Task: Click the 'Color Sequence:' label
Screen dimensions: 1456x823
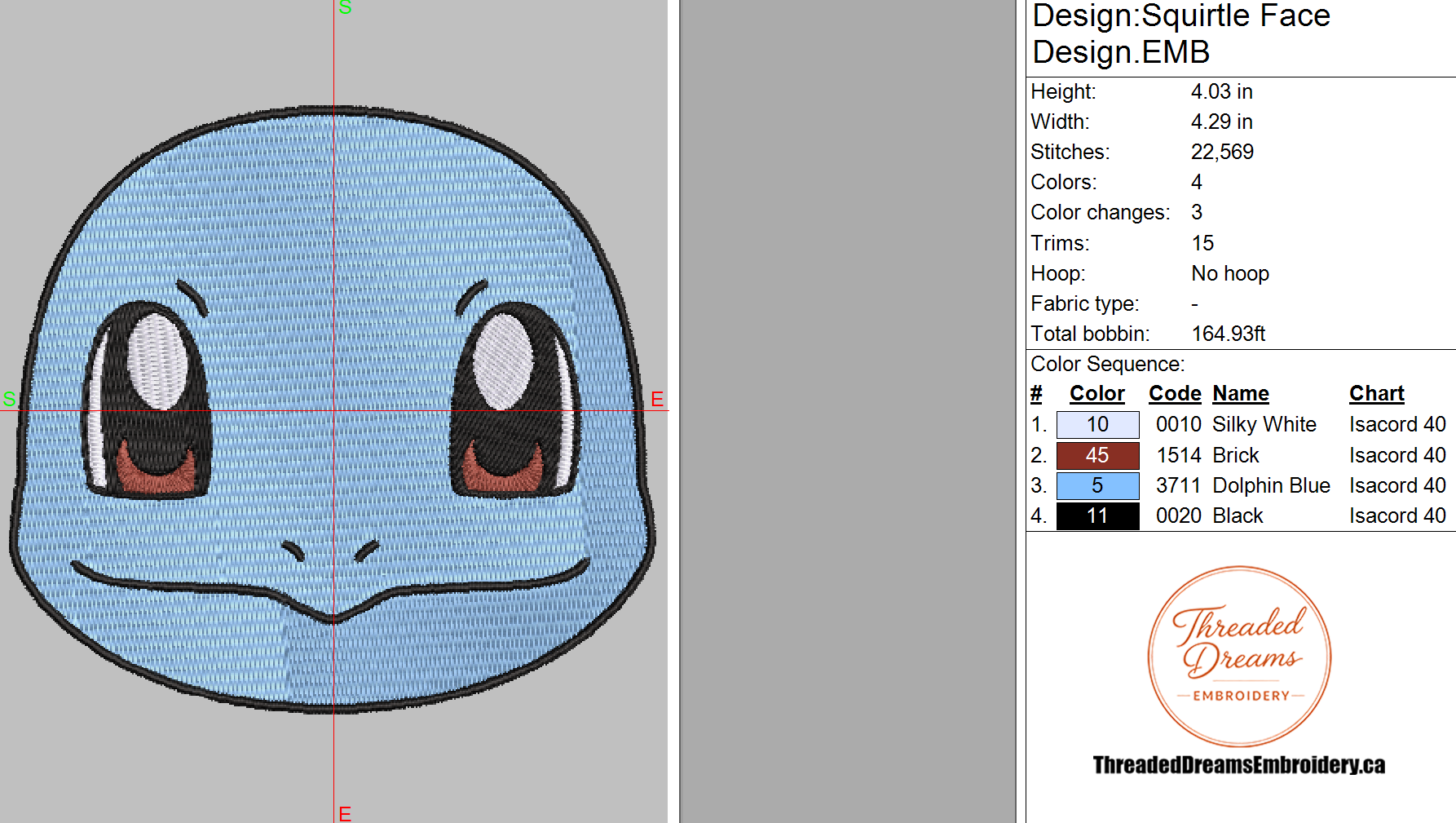Action: click(x=1108, y=364)
